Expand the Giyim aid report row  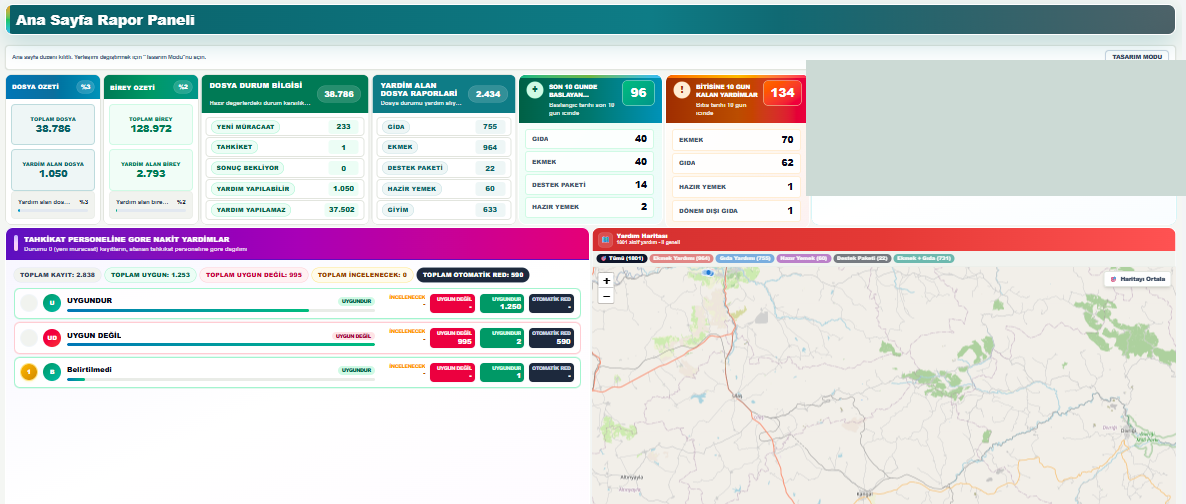point(444,210)
